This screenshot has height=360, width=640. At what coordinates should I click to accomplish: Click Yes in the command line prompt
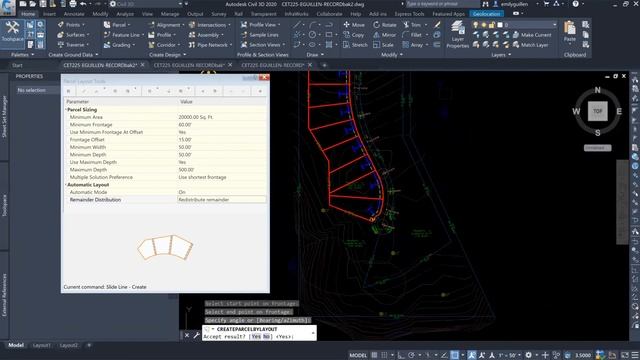[256, 337]
